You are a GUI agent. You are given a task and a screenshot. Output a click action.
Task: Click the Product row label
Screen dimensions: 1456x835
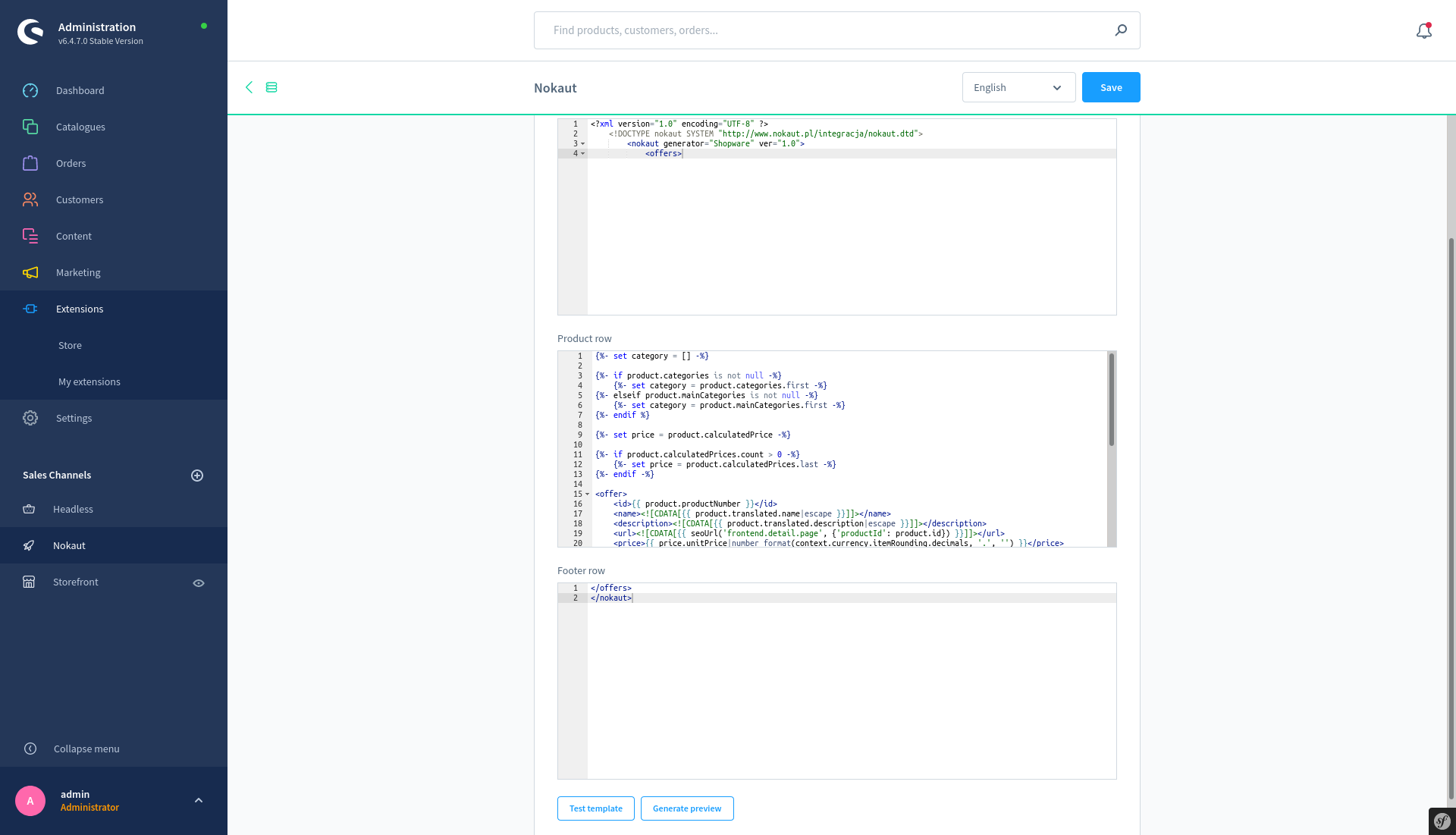point(584,338)
